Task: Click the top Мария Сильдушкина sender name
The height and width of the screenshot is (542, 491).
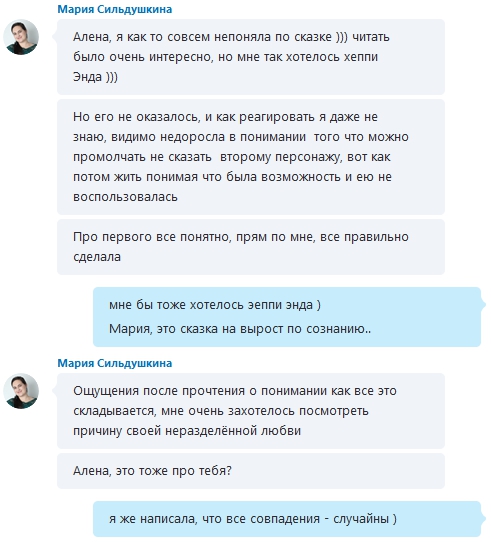Action: [114, 9]
